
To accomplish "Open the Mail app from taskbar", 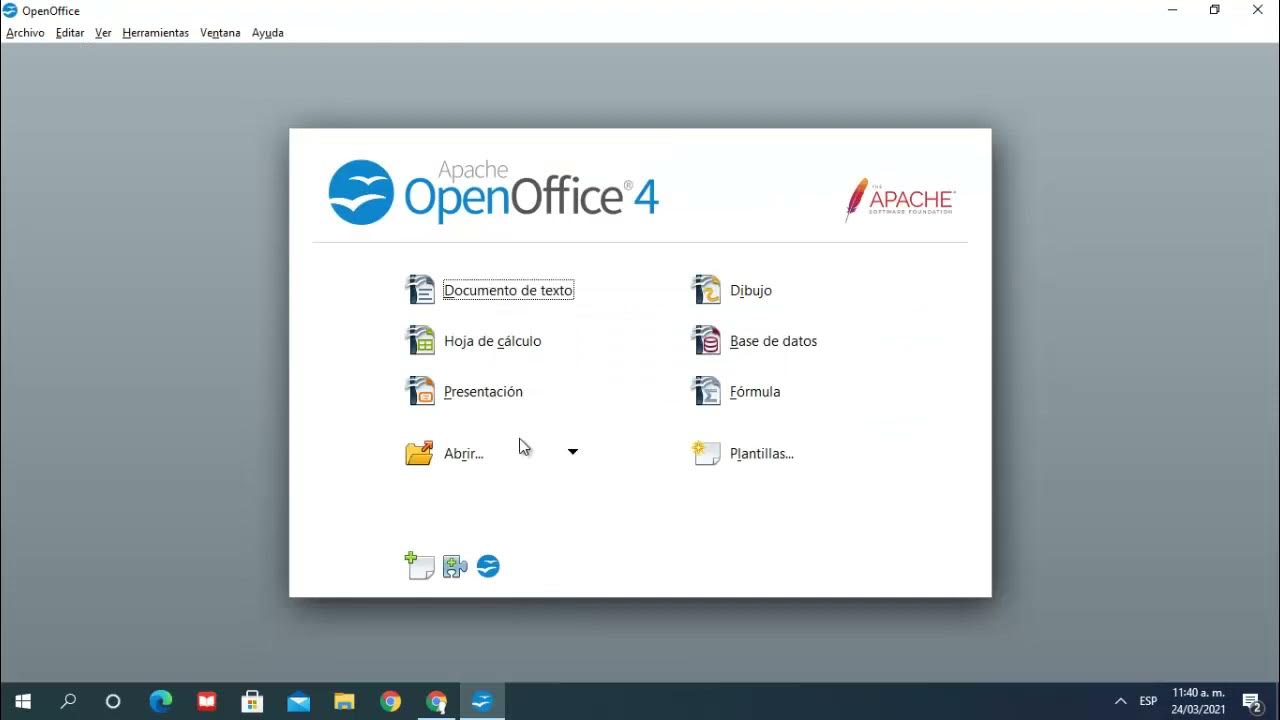I will coord(298,701).
